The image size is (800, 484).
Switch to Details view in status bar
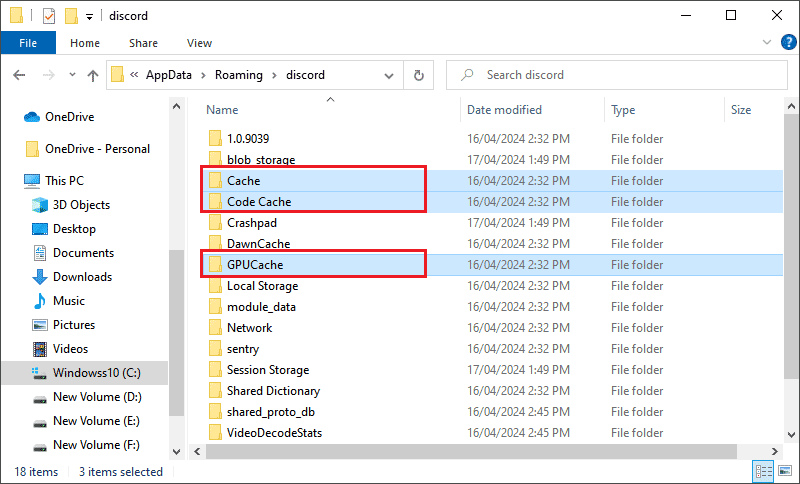point(763,471)
